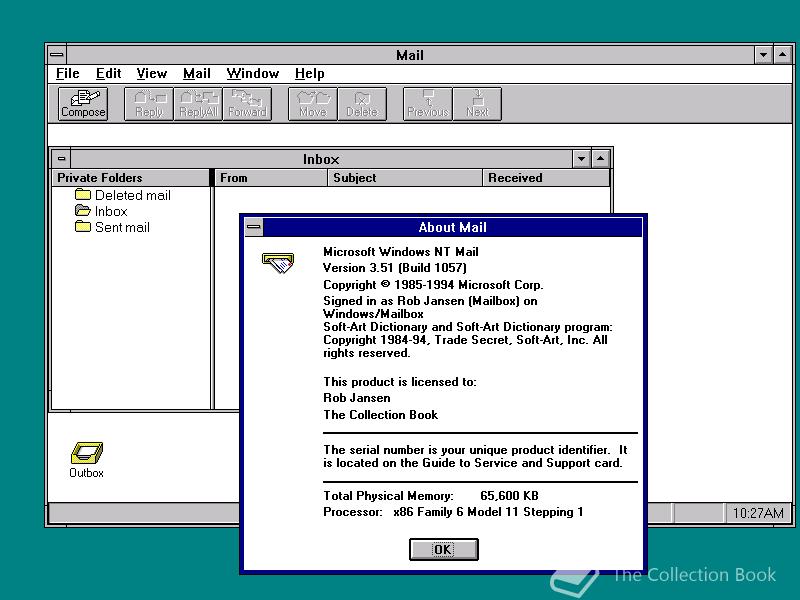Select the Outbox icon
This screenshot has width=800, height=600.
(86, 460)
